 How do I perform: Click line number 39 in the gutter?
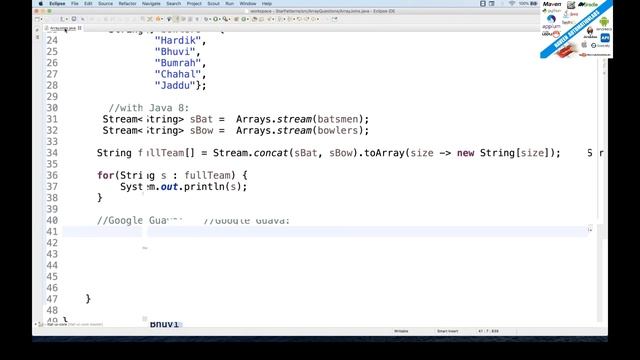point(52,209)
